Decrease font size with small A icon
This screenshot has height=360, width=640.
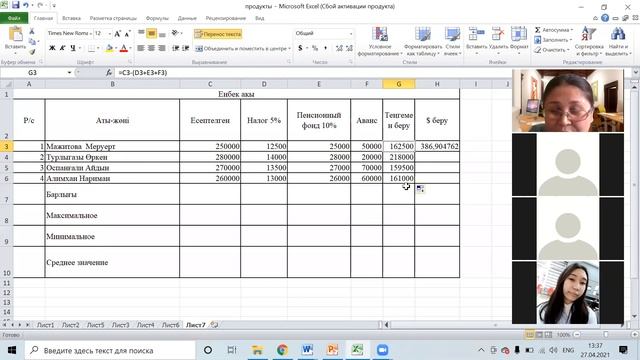coord(127,33)
